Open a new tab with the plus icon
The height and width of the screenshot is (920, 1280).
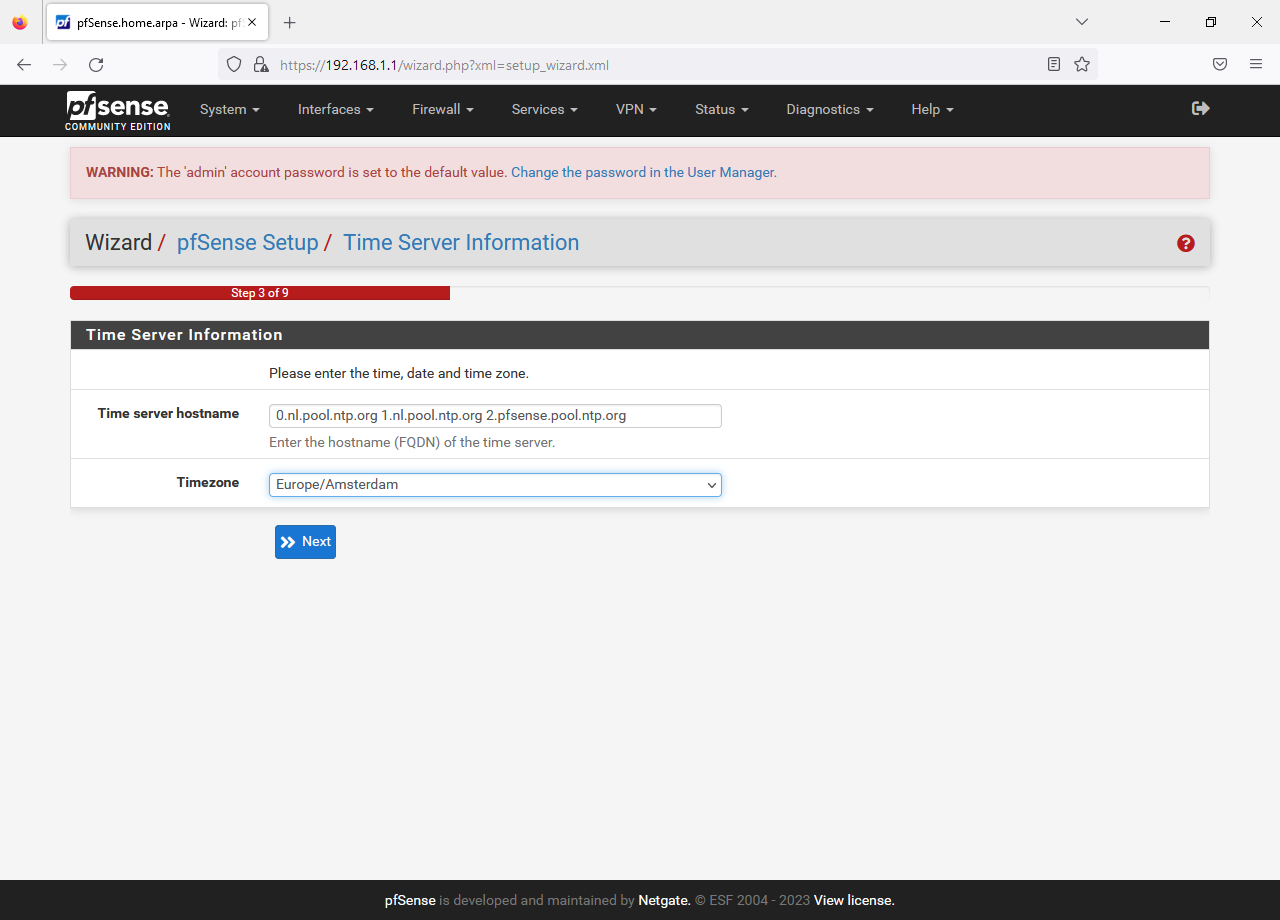tap(290, 22)
